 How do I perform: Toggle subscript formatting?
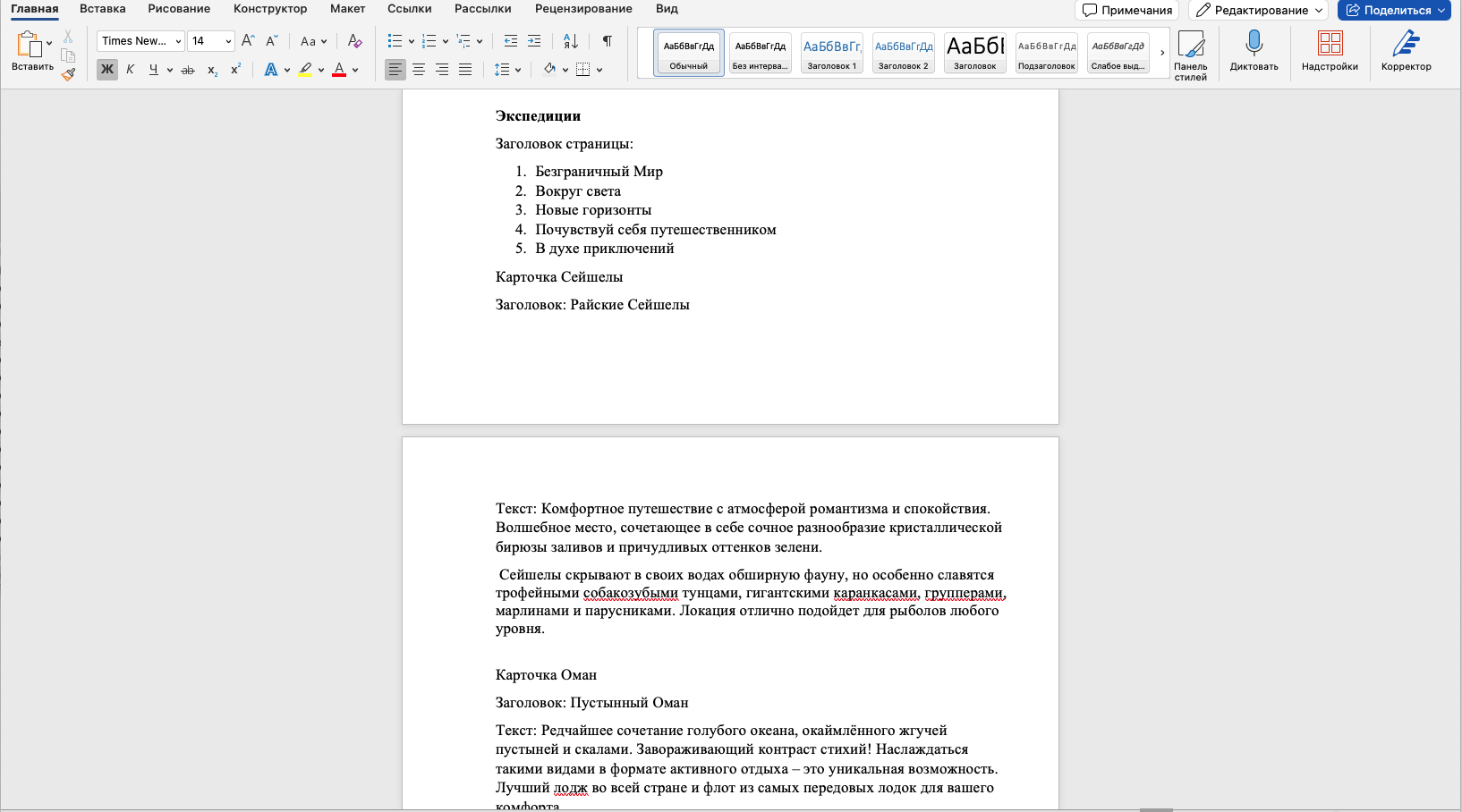(211, 70)
